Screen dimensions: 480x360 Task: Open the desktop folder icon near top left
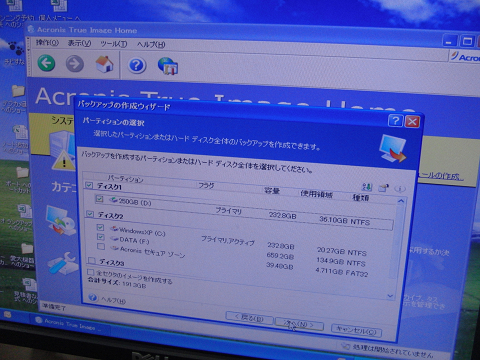pos(18,91)
